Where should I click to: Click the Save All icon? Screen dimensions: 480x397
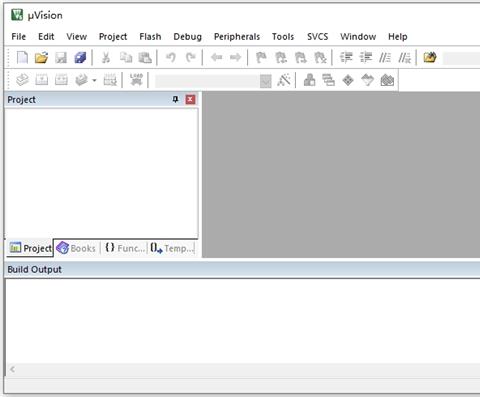80,57
